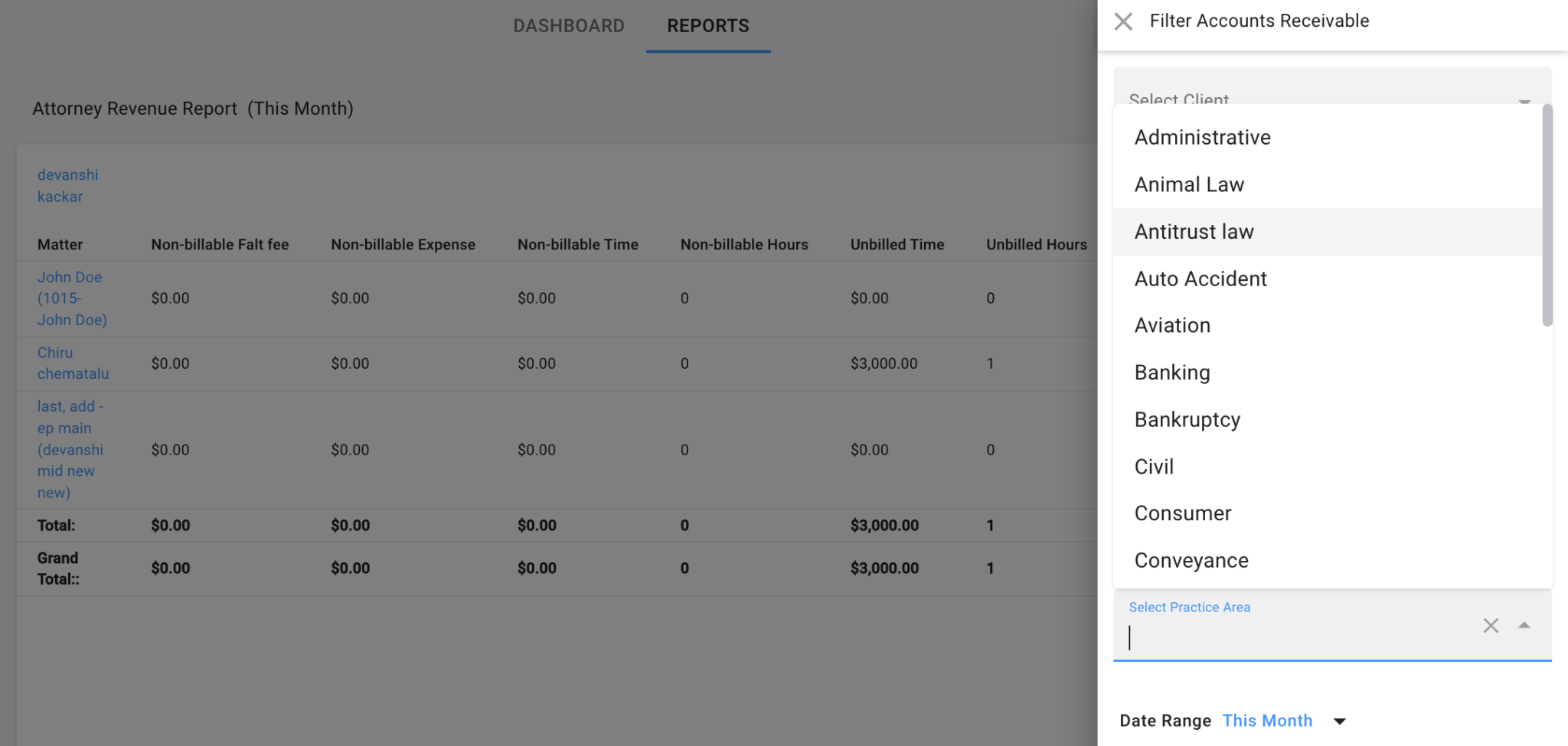
Task: Choose Aviation in the dropdown list
Action: coord(1172,326)
